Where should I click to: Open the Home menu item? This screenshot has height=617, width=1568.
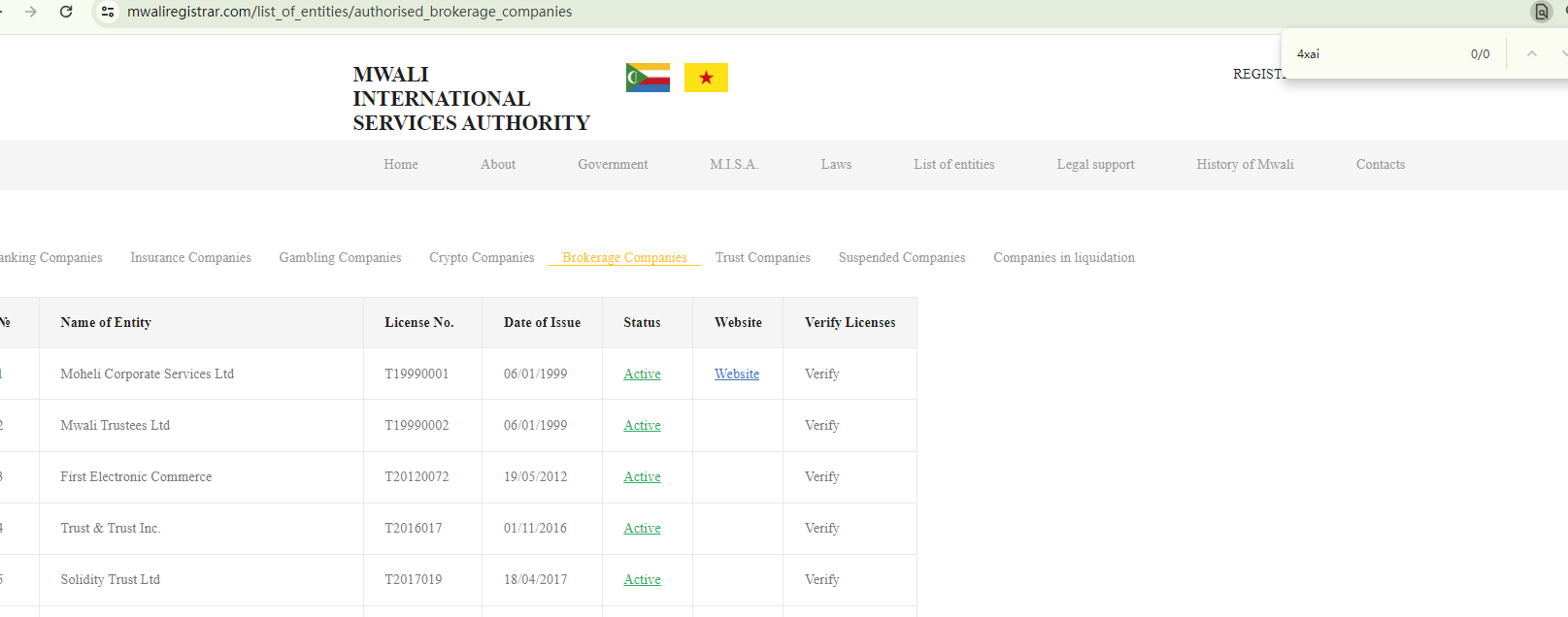tap(401, 165)
